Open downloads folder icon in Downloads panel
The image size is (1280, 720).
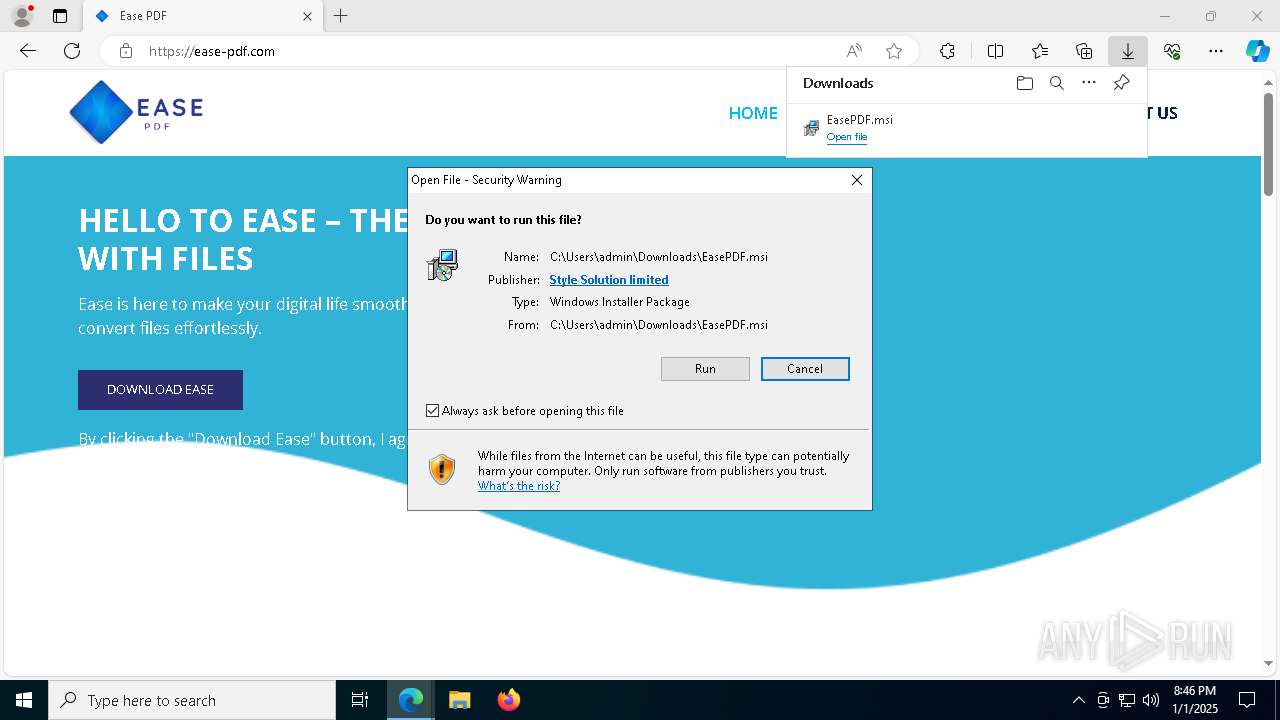coord(1024,83)
